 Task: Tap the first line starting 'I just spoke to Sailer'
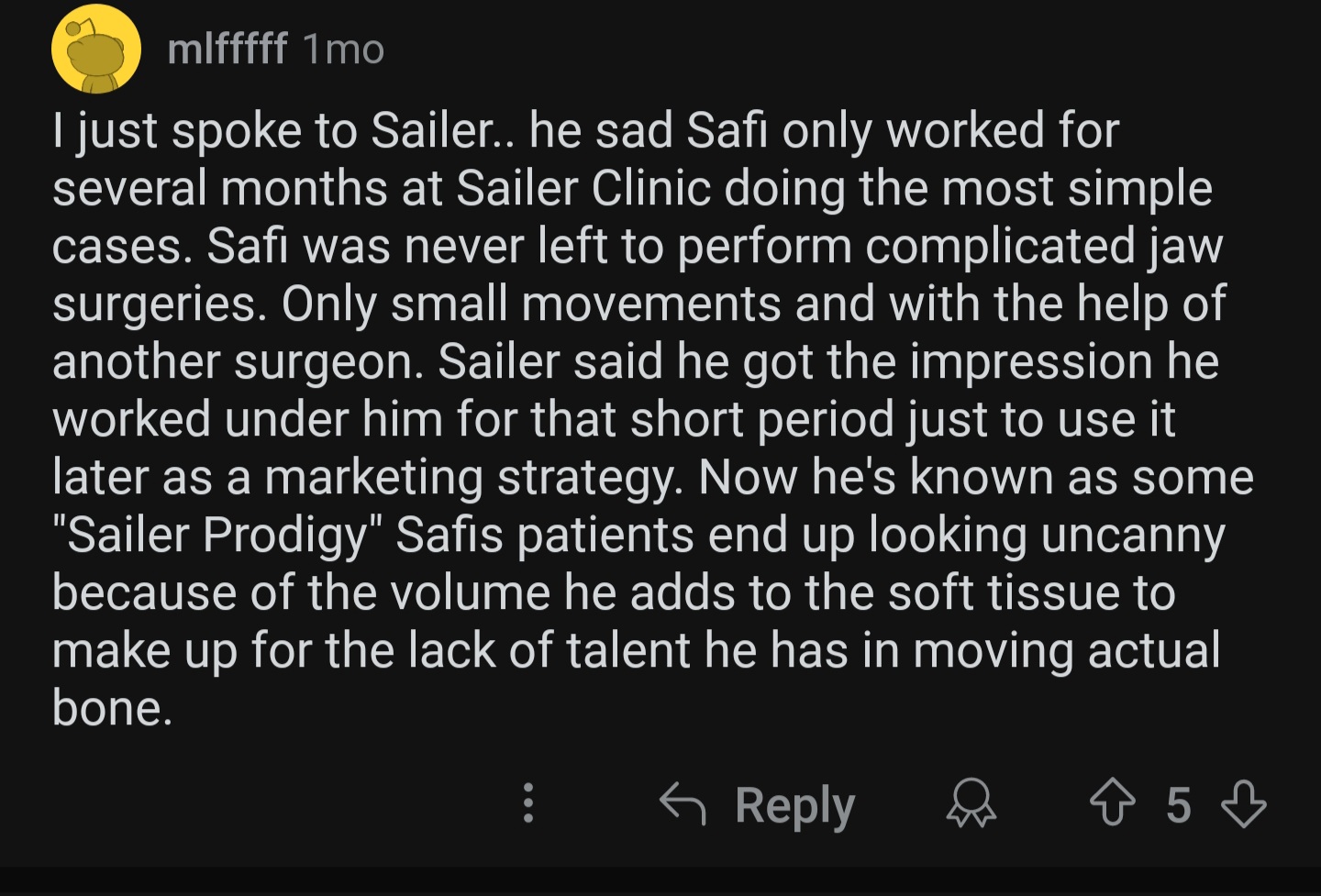[x=585, y=130]
